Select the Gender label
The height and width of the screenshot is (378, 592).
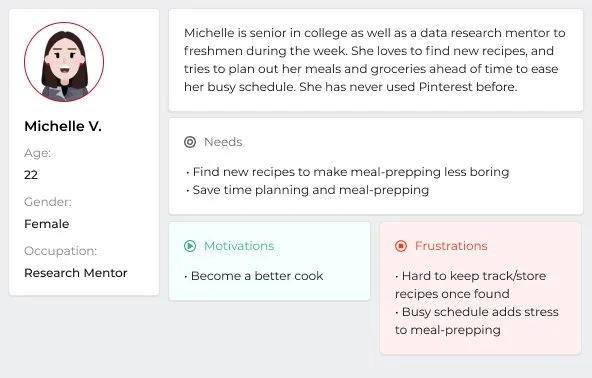coord(48,202)
